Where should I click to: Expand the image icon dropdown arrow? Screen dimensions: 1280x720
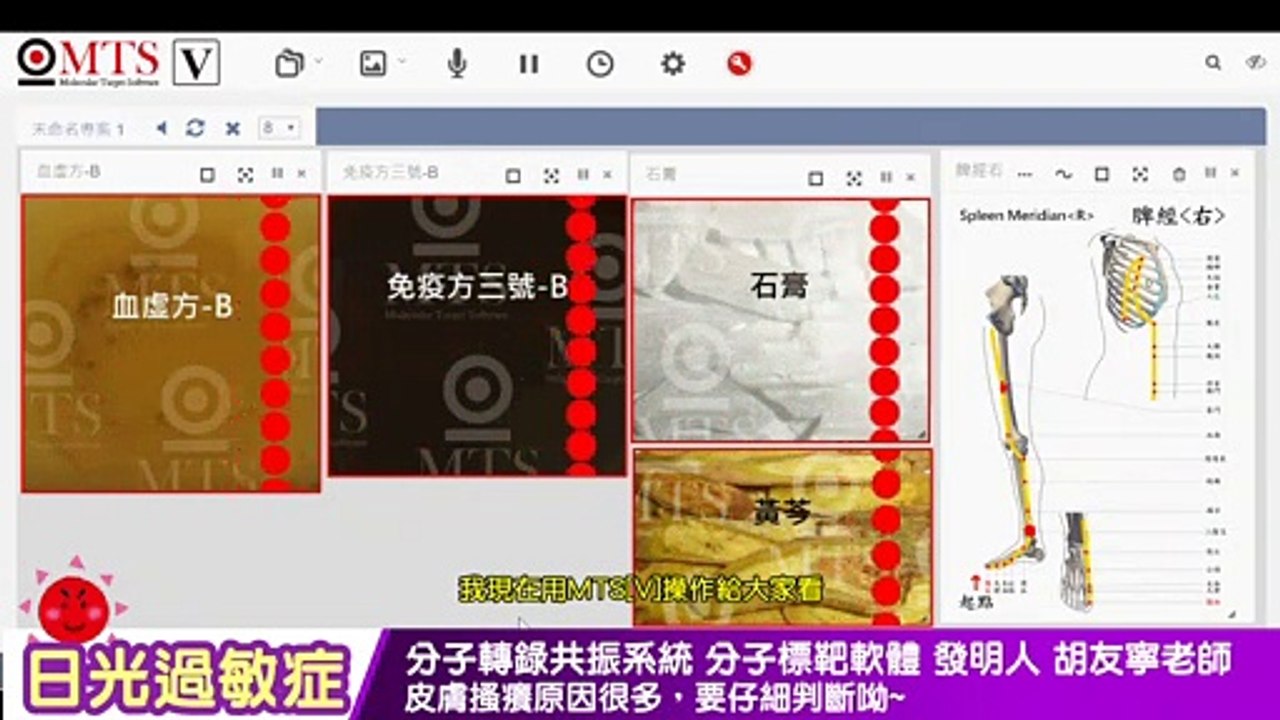pos(402,61)
